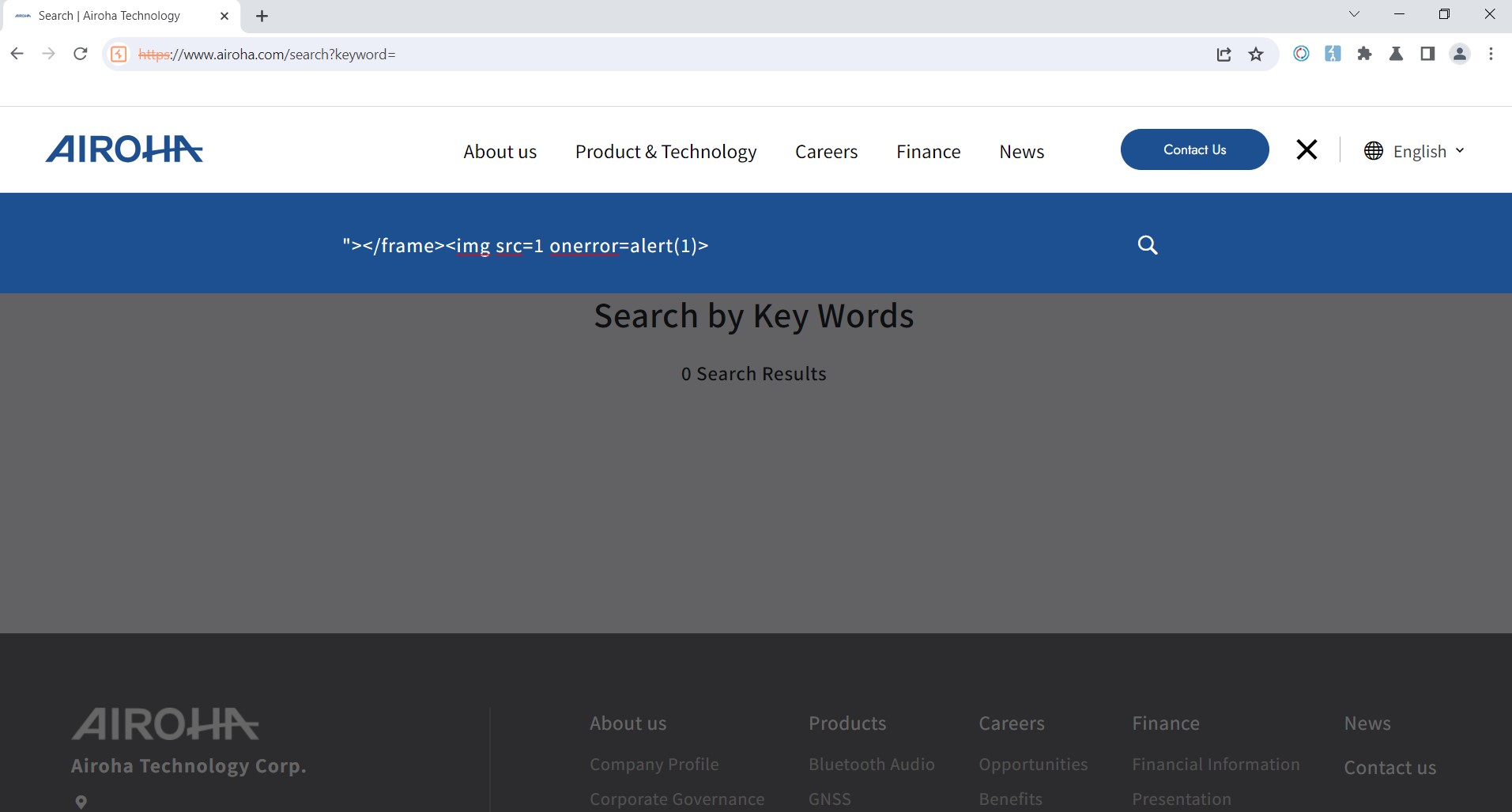This screenshot has width=1512, height=812.
Task: Click the browser forward arrow
Action: coord(49,54)
